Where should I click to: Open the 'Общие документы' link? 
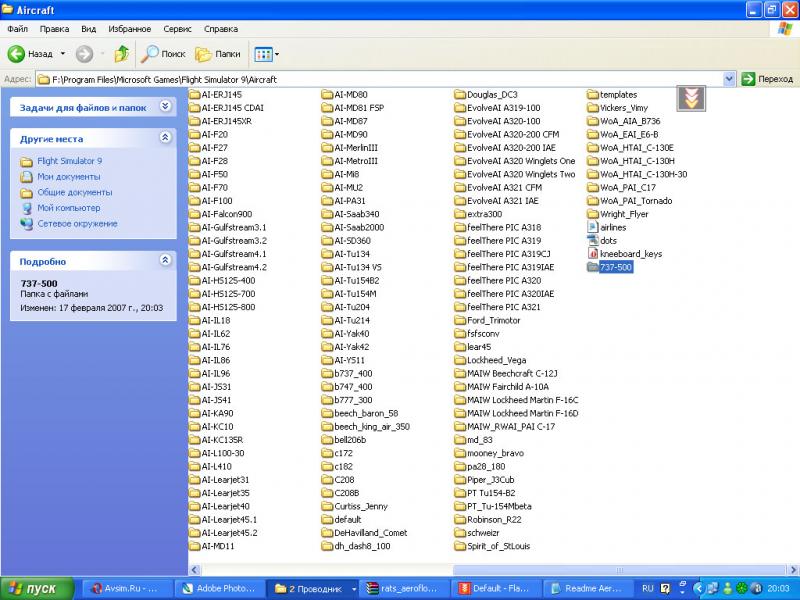coord(74,192)
